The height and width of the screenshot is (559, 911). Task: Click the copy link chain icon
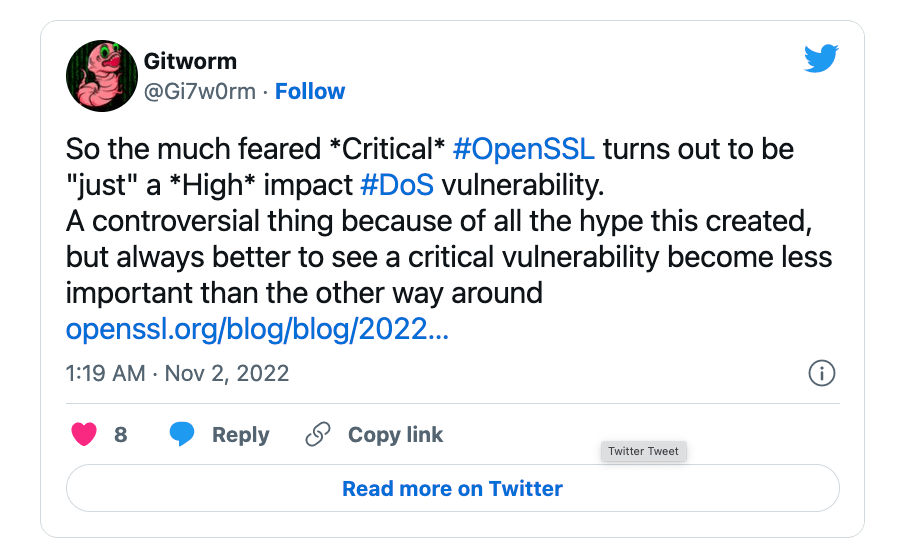(317, 435)
